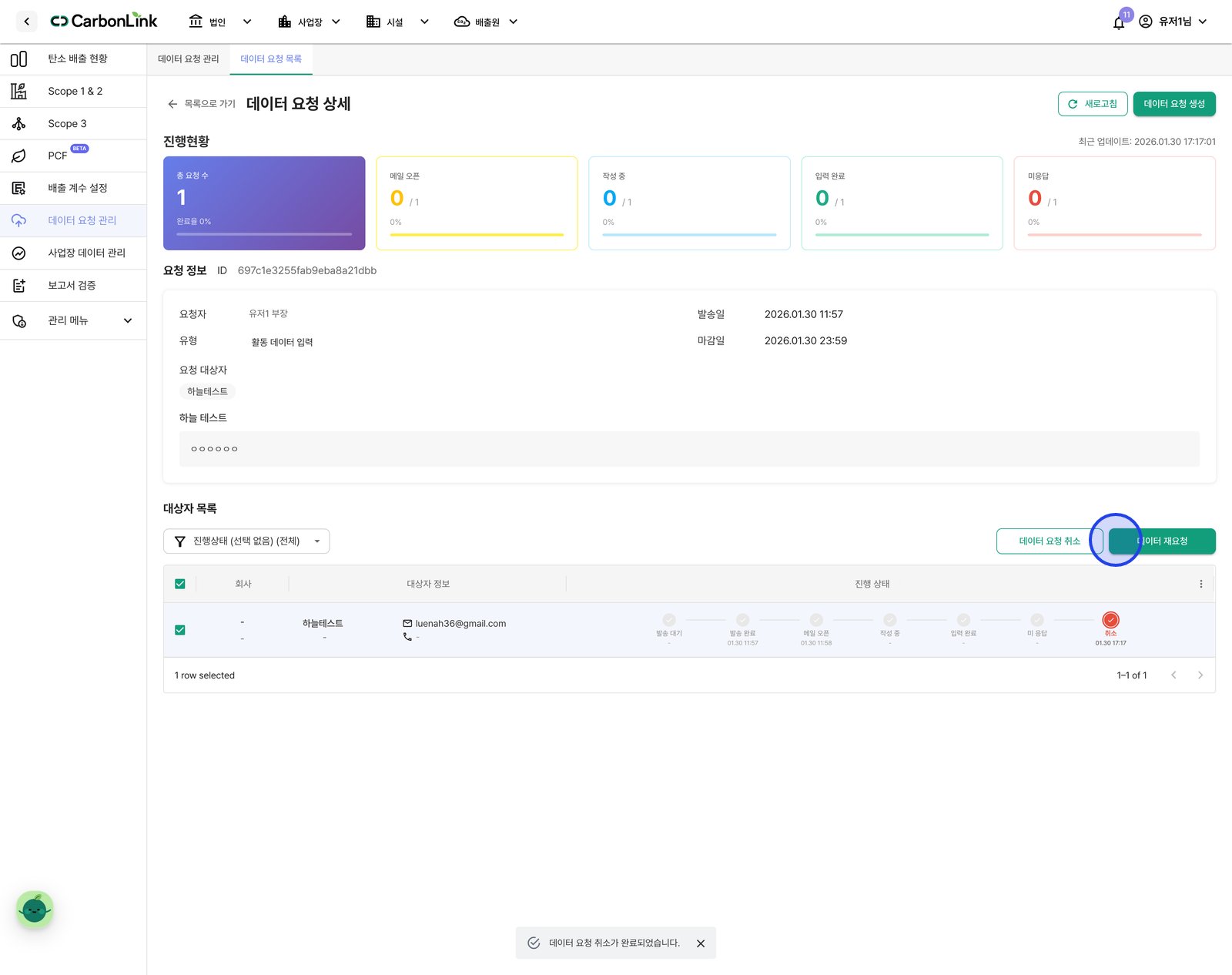Open the 유저1님 account dropdown
The width and height of the screenshot is (1232, 975).
[1173, 22]
